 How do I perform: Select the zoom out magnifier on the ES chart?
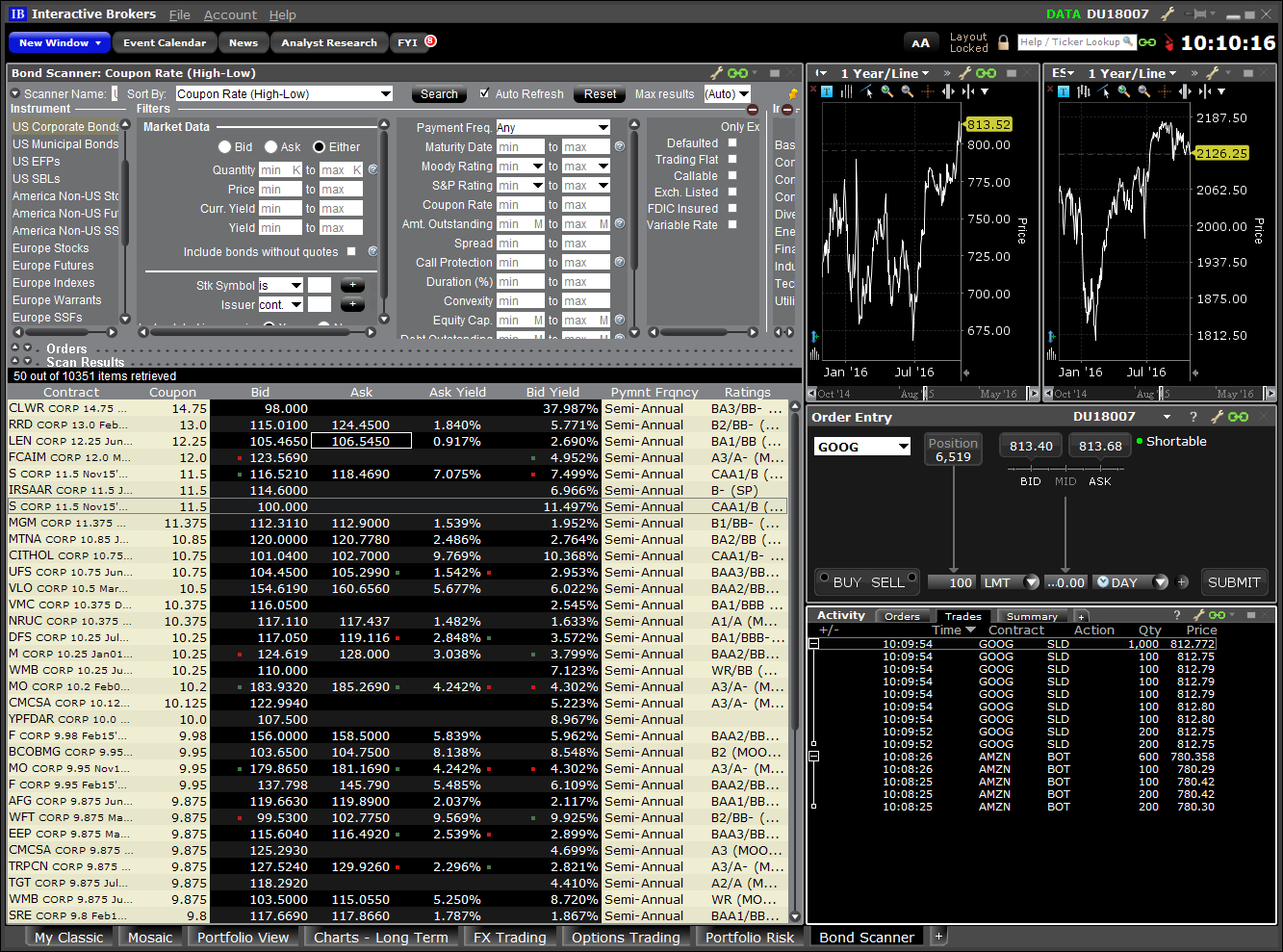(1144, 91)
